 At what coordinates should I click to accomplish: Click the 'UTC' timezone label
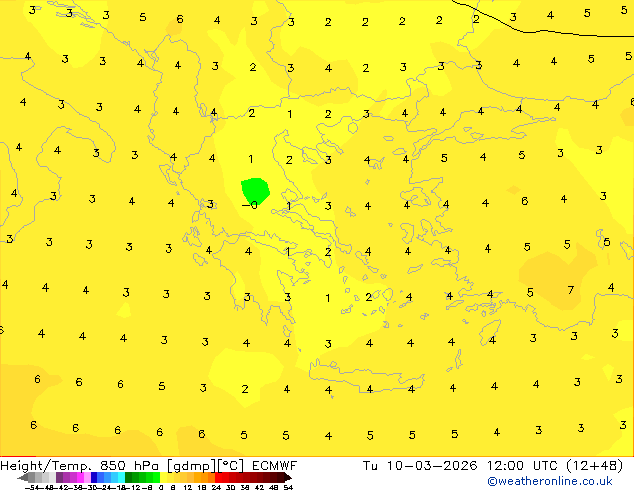coord(545,466)
